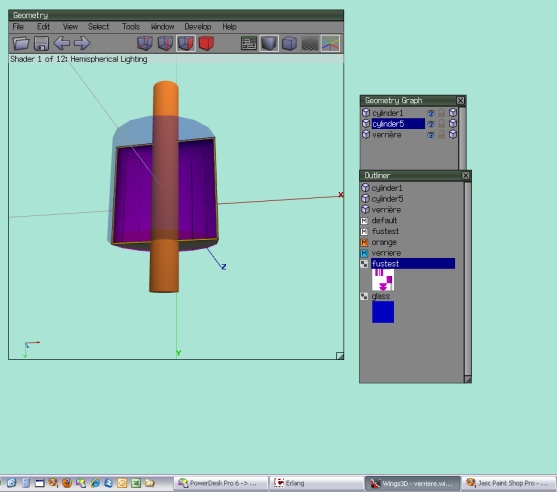Select default material in Outliner
The height and width of the screenshot is (492, 557).
[x=384, y=221]
